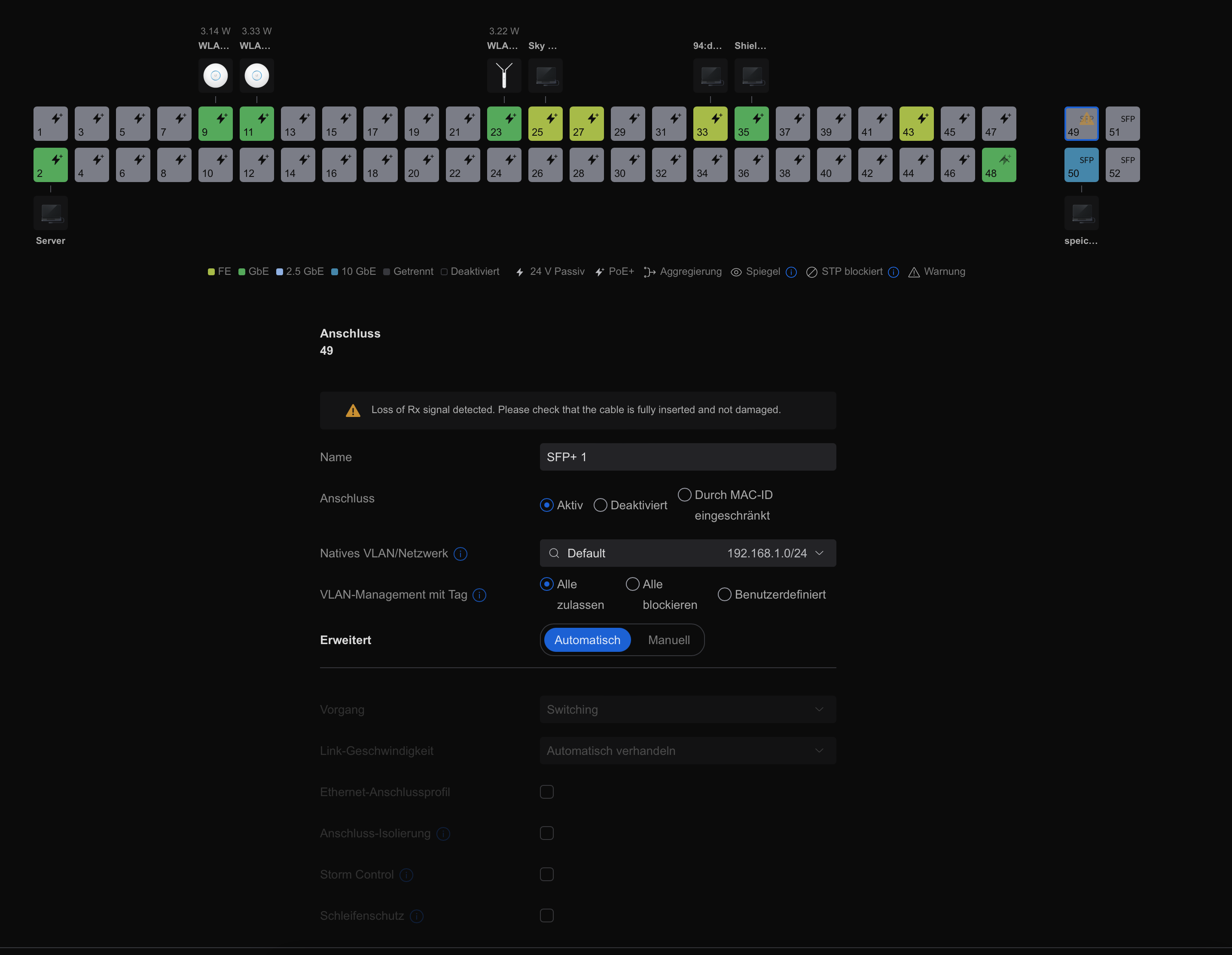Click the info icon next to STP blockiert

click(x=893, y=272)
